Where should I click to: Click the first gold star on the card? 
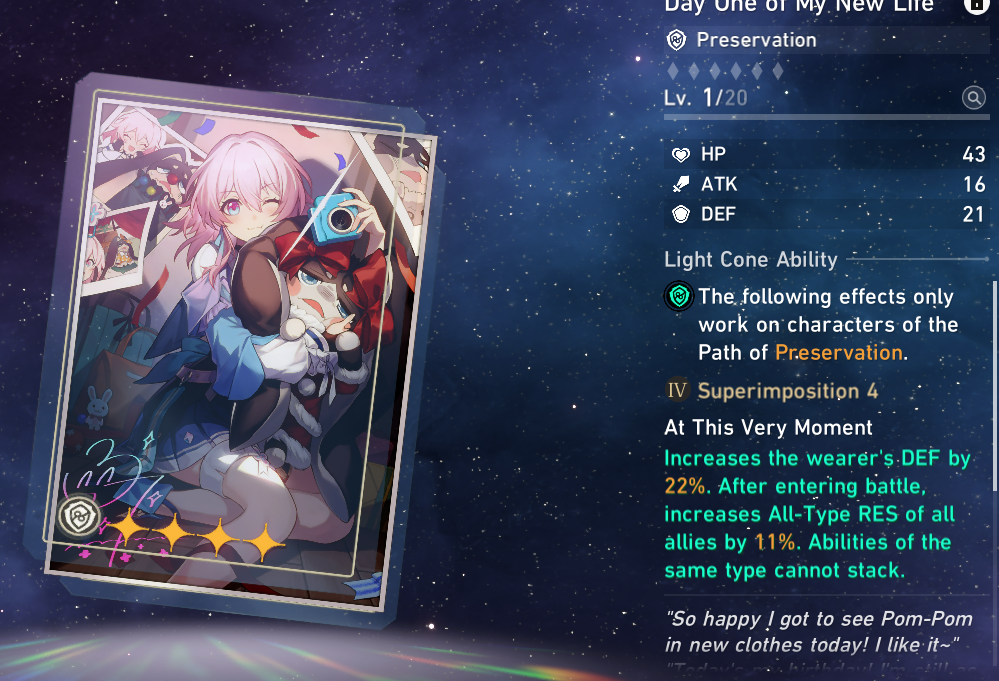[128, 527]
